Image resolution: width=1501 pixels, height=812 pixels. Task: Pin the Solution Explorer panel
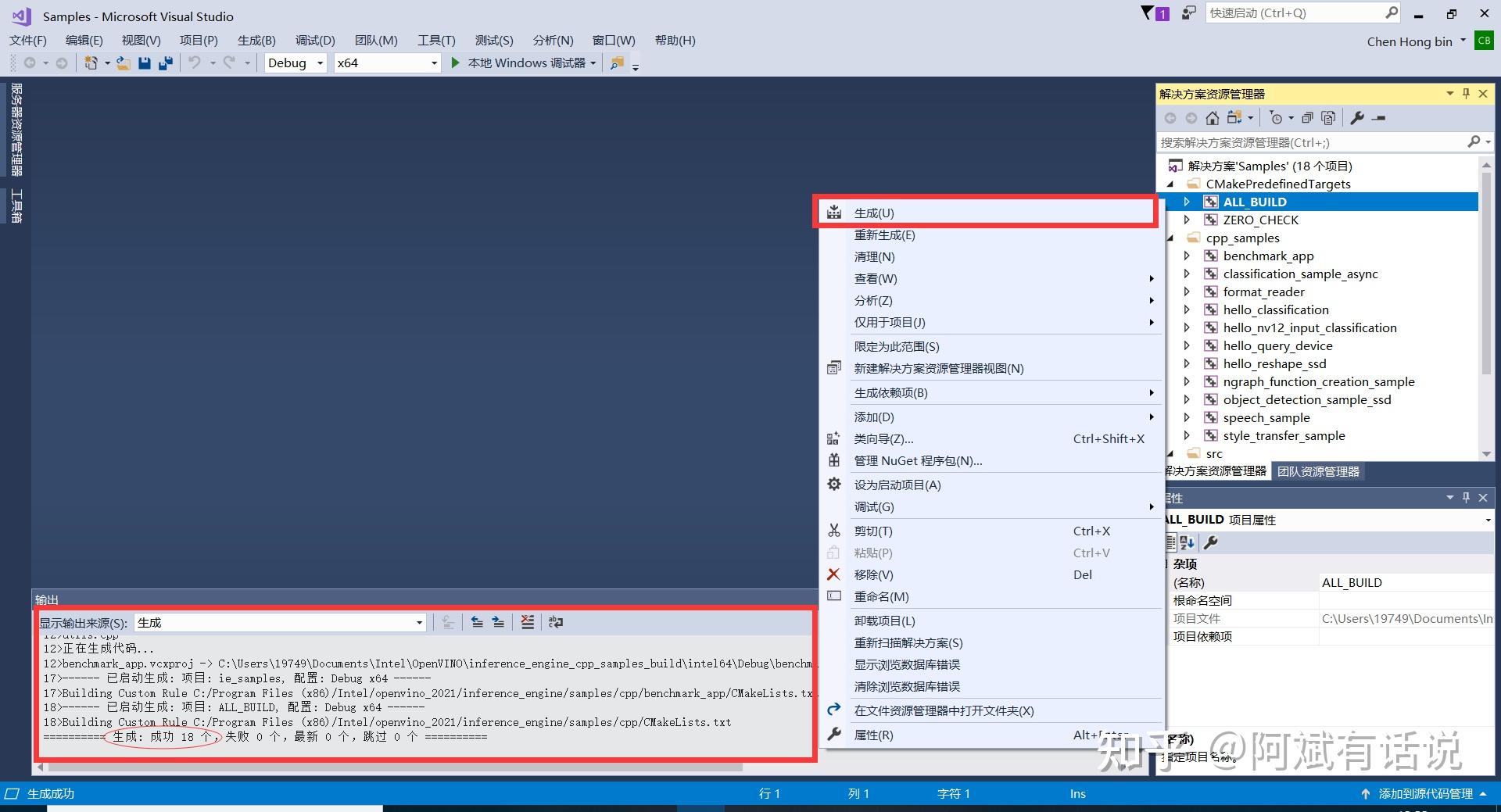1466,94
